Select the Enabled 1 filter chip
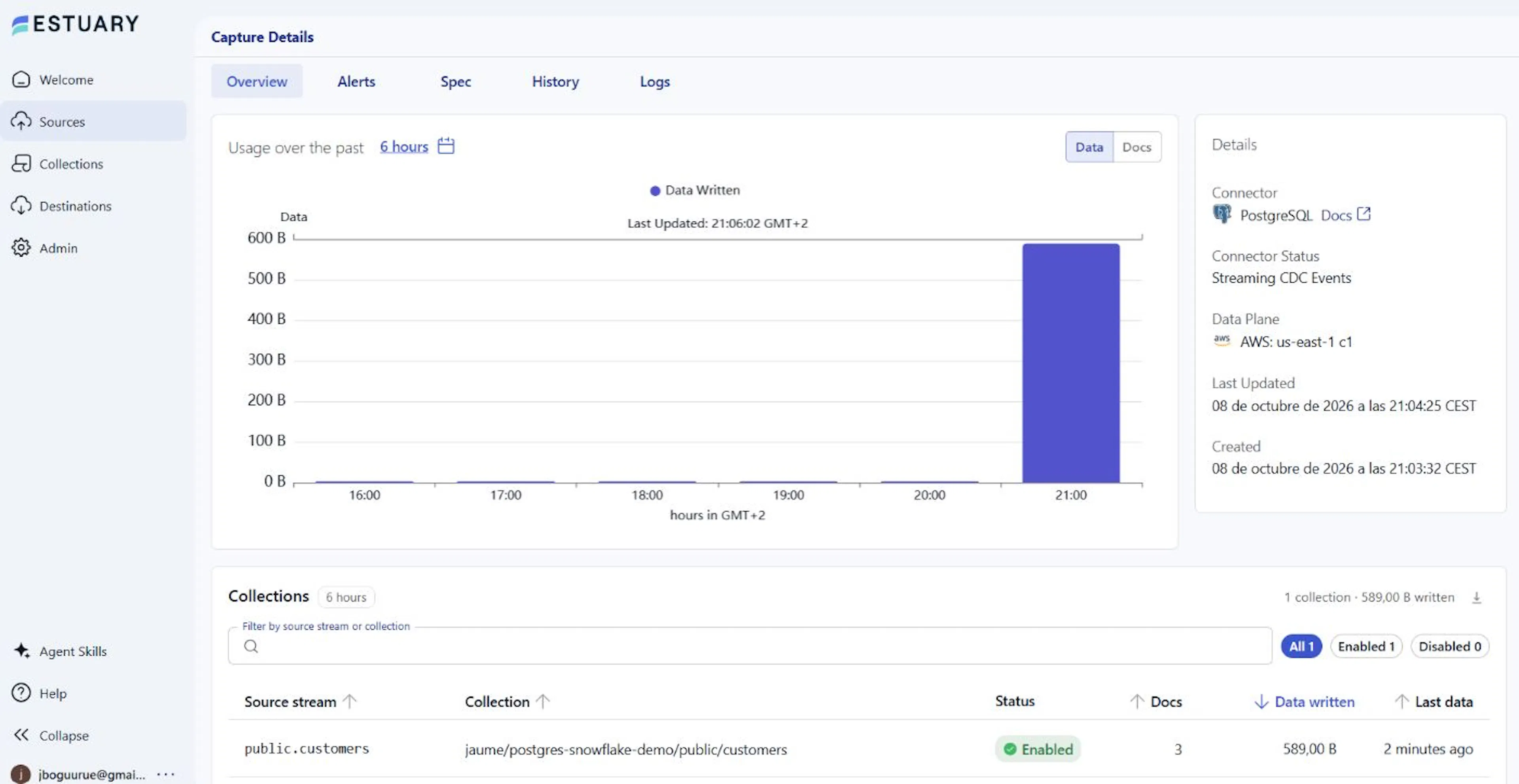This screenshot has width=1519, height=784. 1366,647
